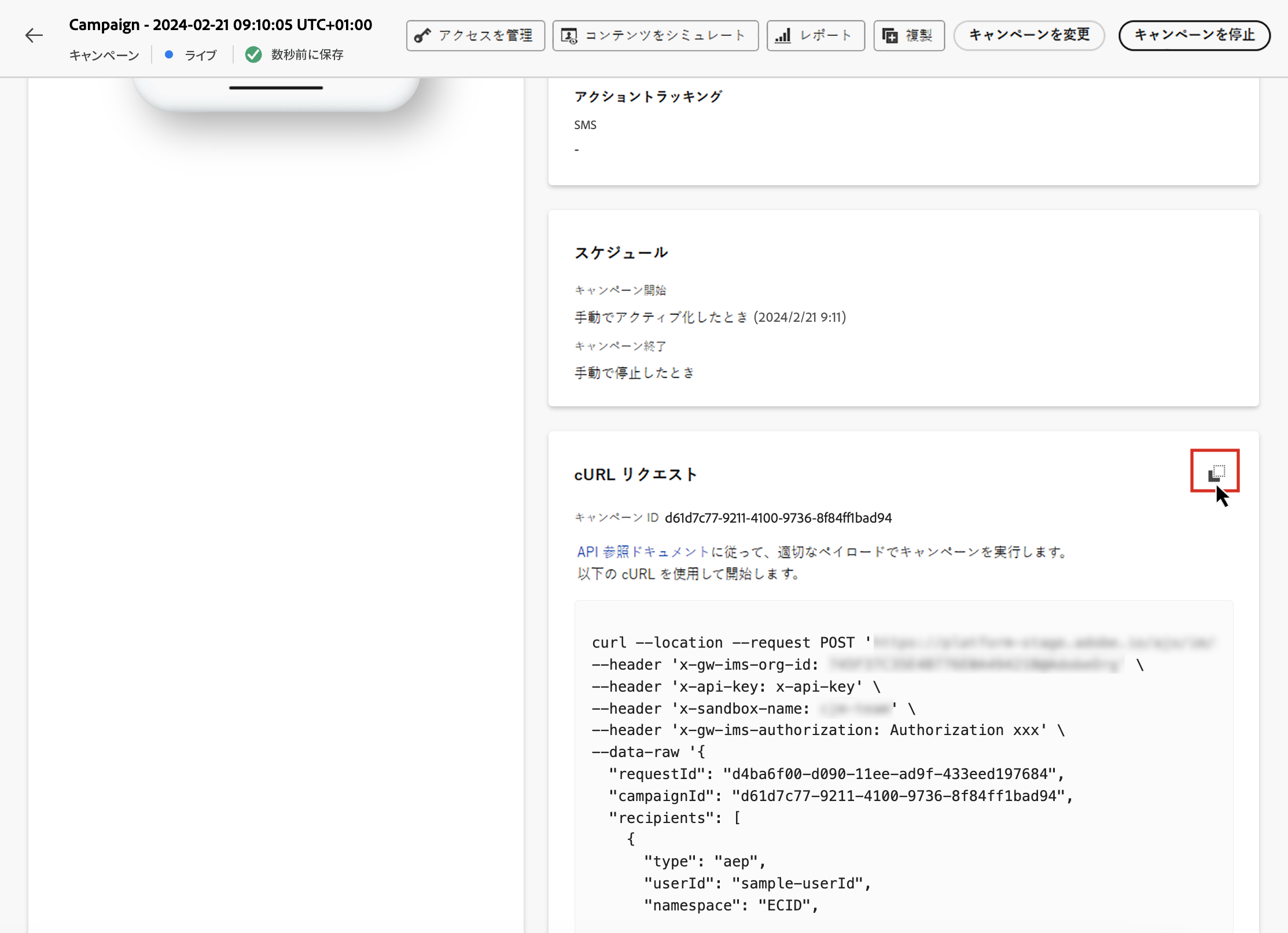Click the duplicate icon
1288x933 pixels.
coord(890,36)
